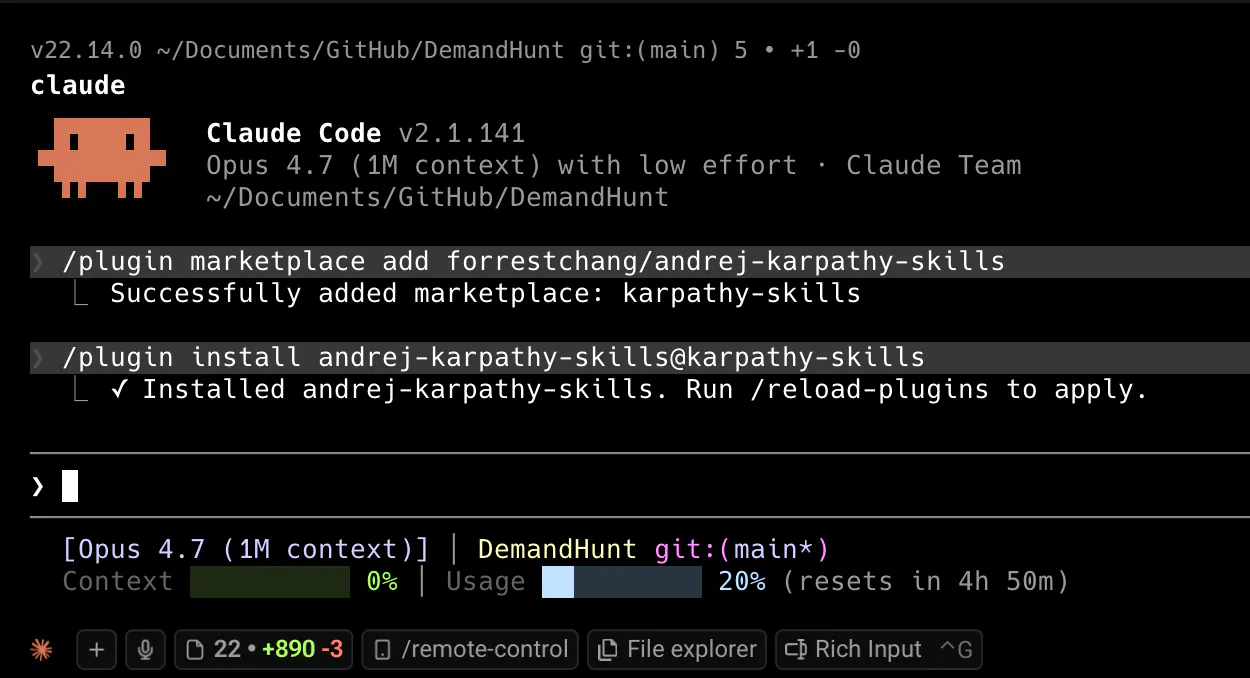The width and height of the screenshot is (1250, 678).
Task: Click 'Claude Code v2.1.141' version text
Action: (x=365, y=133)
